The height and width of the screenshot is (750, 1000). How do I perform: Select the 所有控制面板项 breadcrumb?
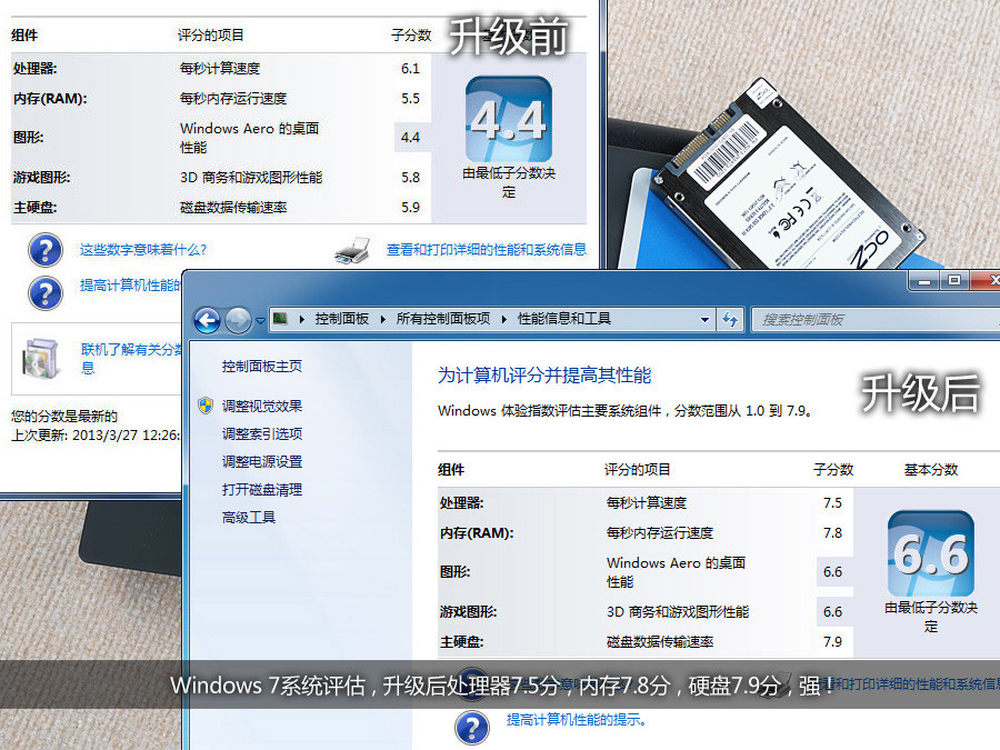tap(443, 319)
